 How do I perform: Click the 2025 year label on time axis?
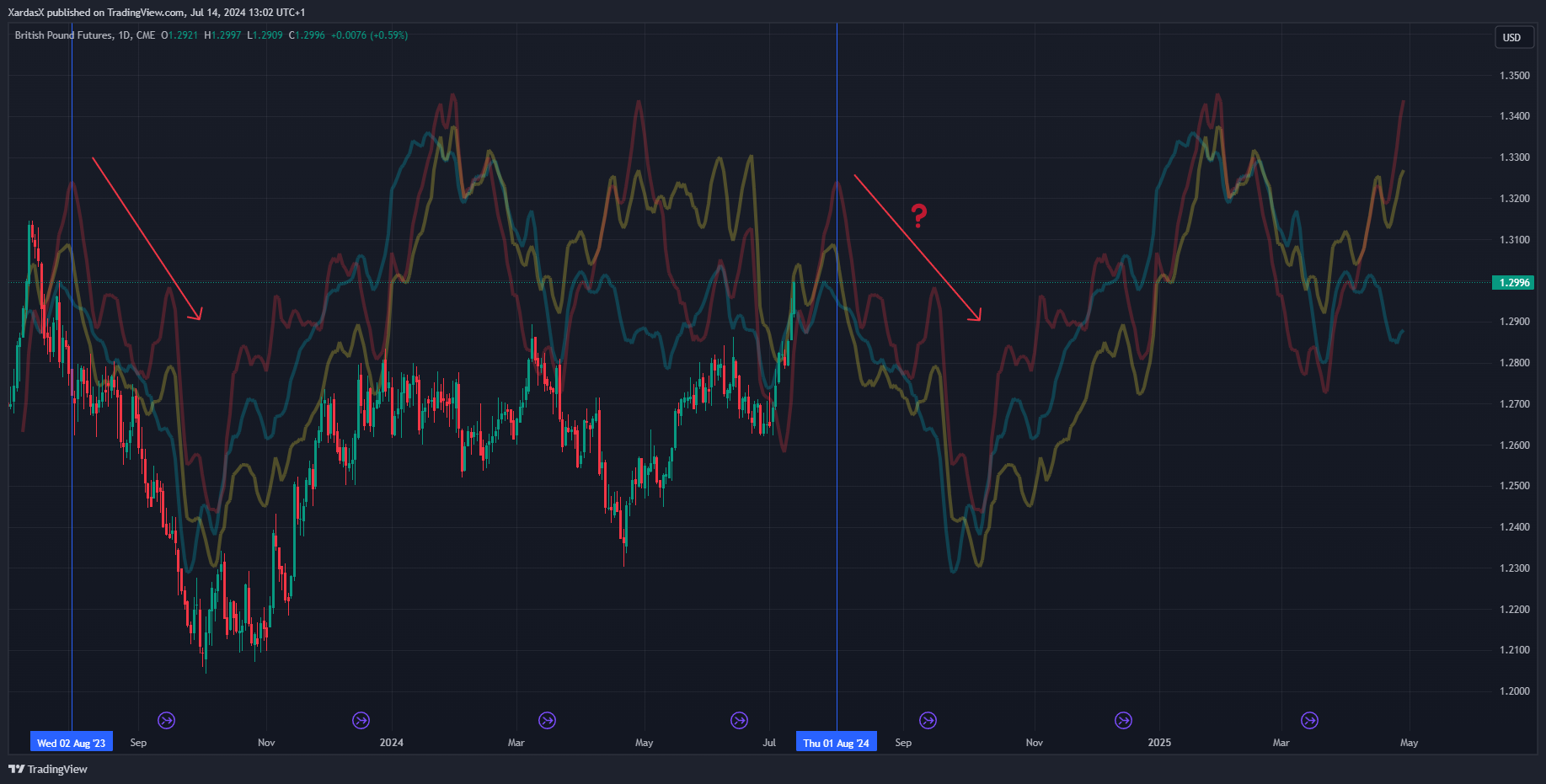[1159, 743]
